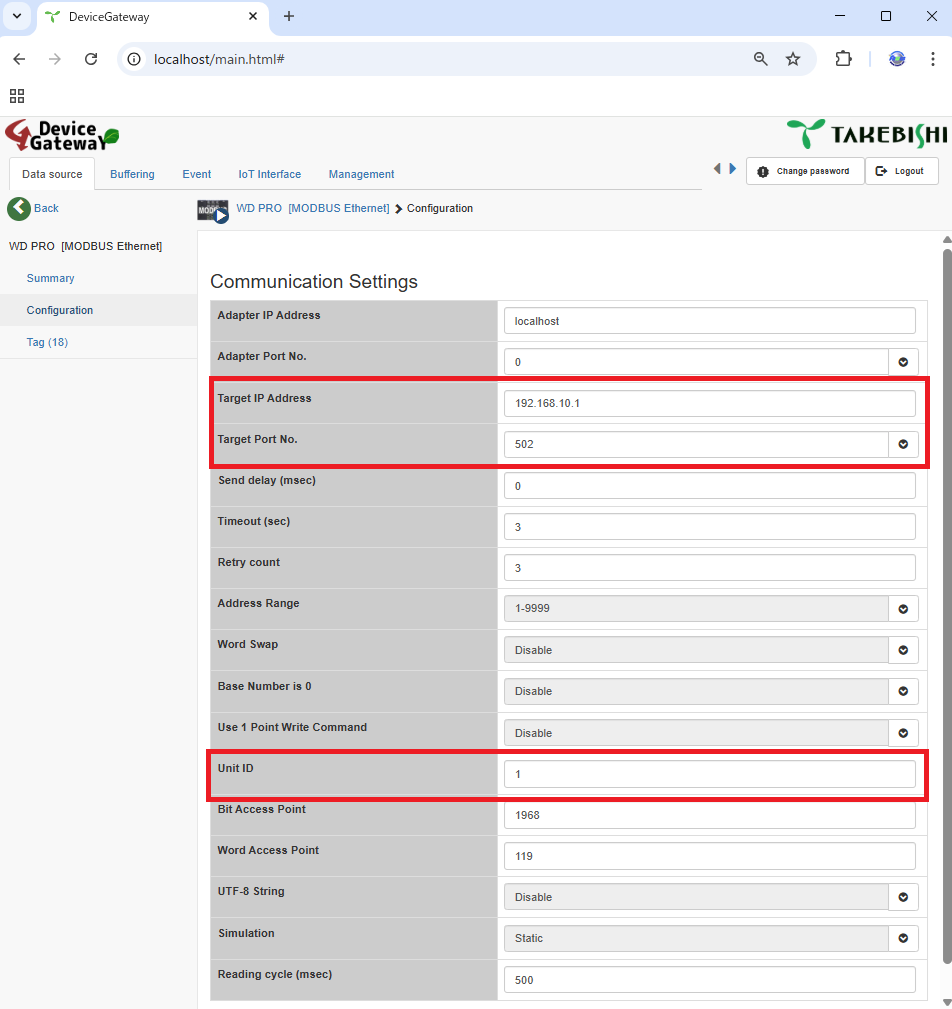Open the Tag (18) sidebar link

(47, 342)
